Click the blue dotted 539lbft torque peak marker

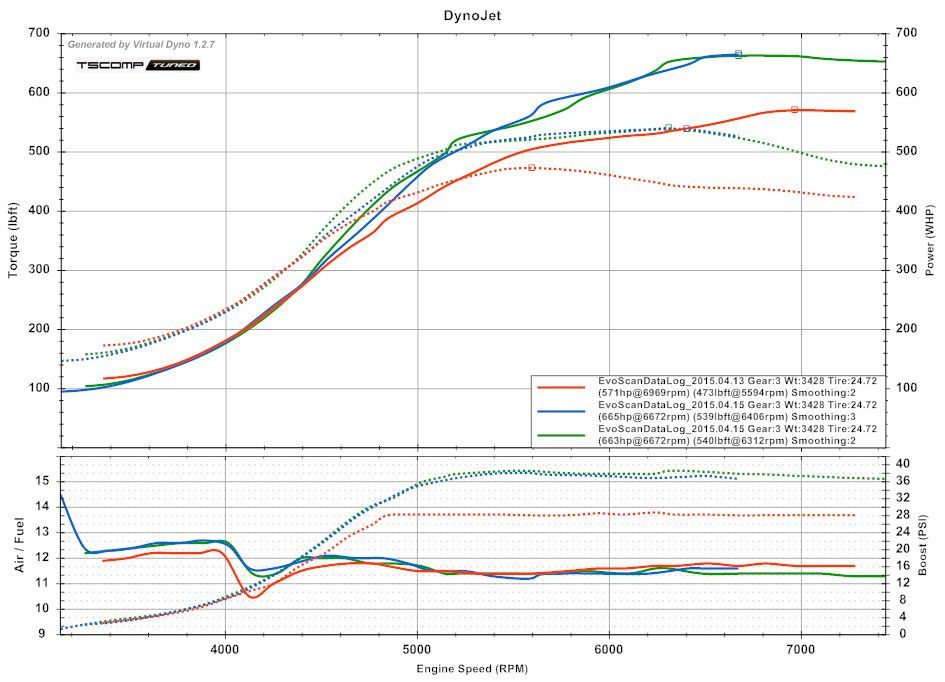(686, 128)
